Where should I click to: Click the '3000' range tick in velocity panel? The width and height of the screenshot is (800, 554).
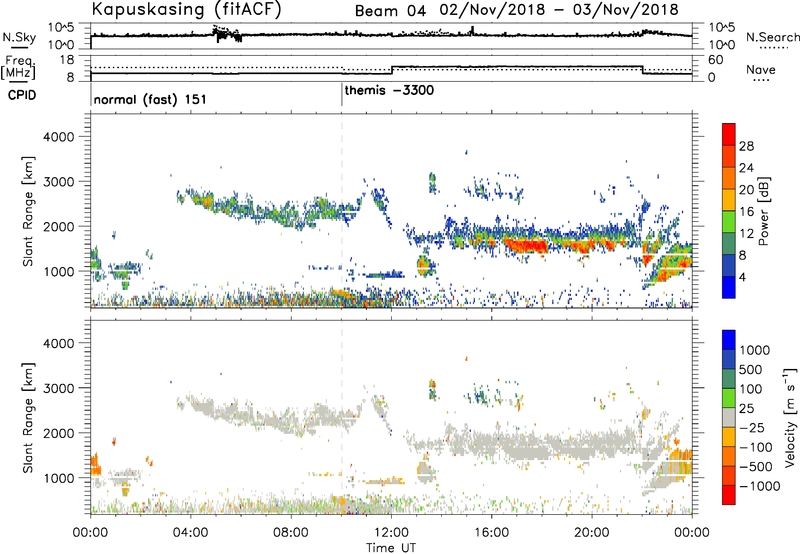[58, 388]
